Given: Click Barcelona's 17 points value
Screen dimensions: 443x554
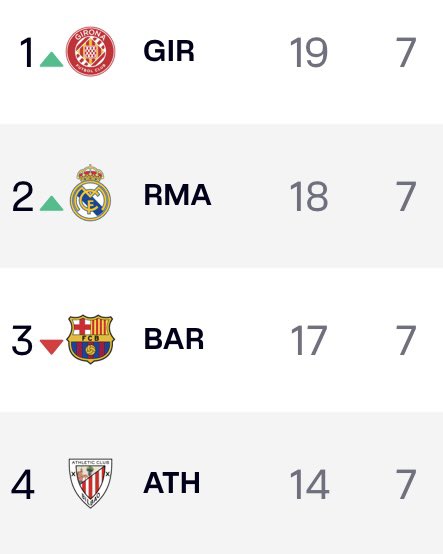Looking at the screenshot, I should (309, 340).
